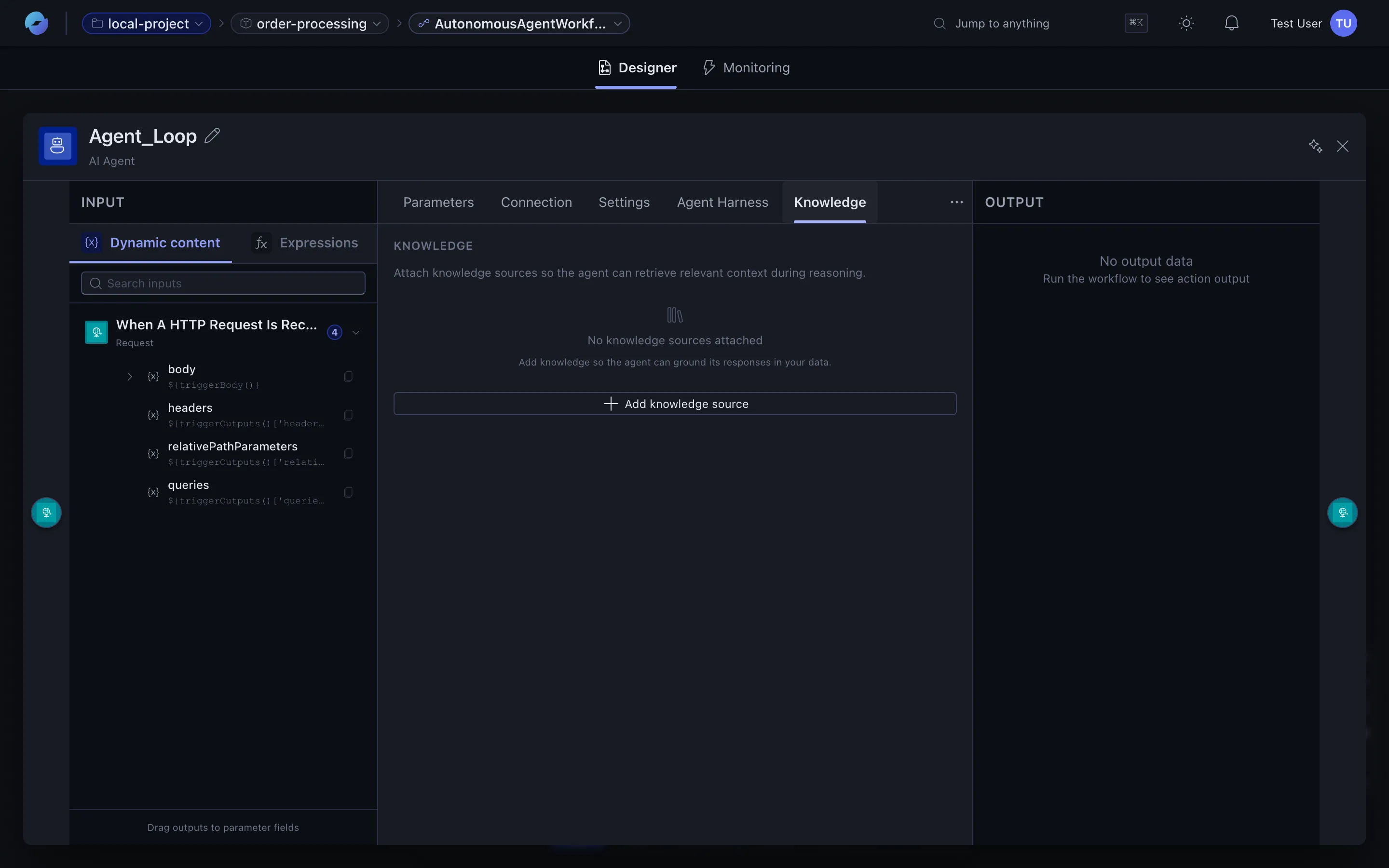Viewport: 1389px width, 868px height.
Task: Click the variable icon beside queries
Action: (x=153, y=492)
